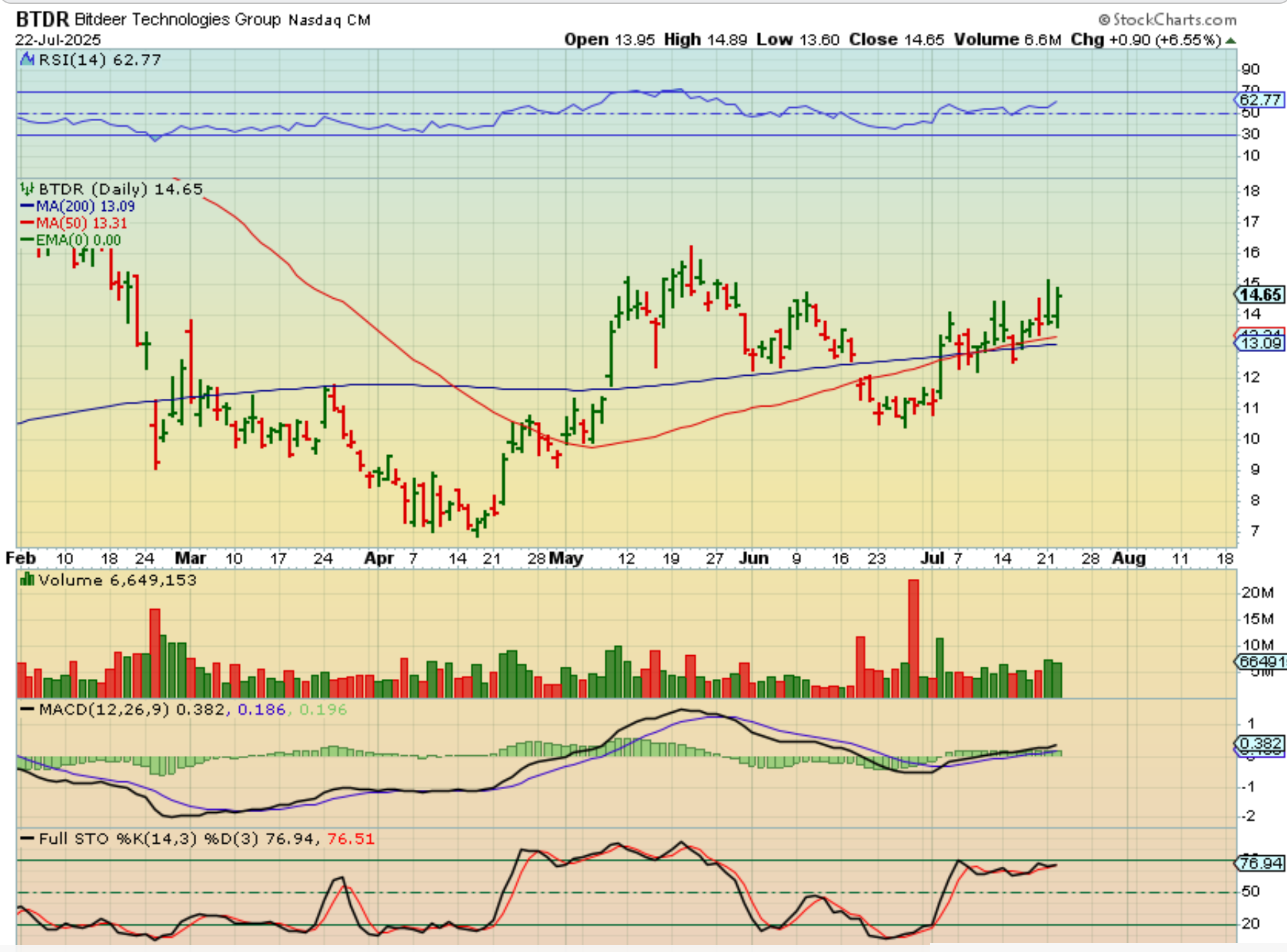
Task: Click the 0.382 MACD value tag
Action: point(1259,744)
